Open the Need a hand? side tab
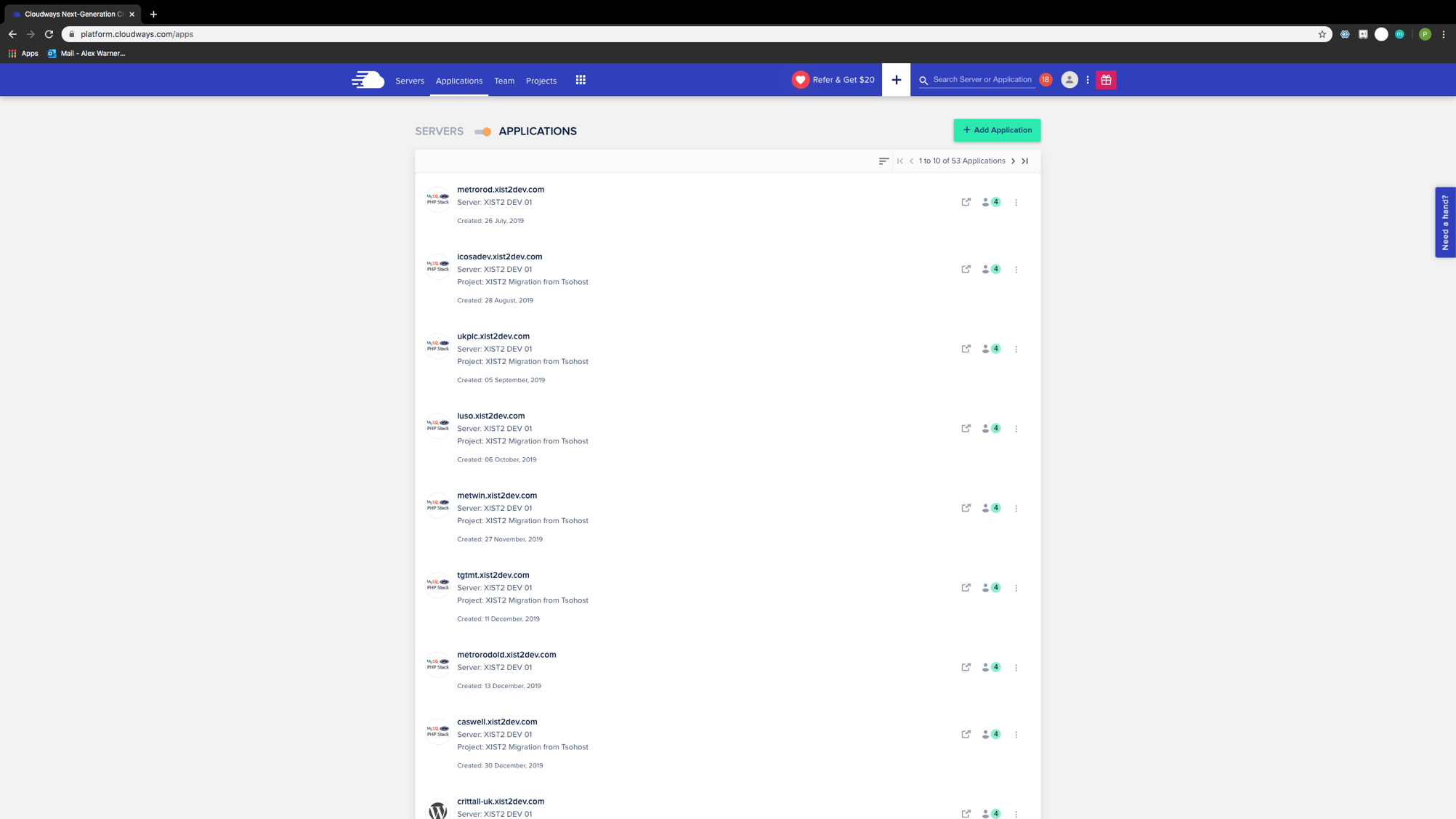 pos(1444,222)
